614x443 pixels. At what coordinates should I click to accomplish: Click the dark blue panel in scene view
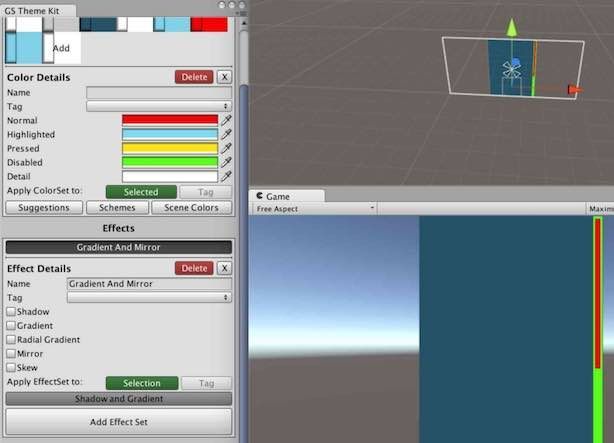(x=510, y=67)
